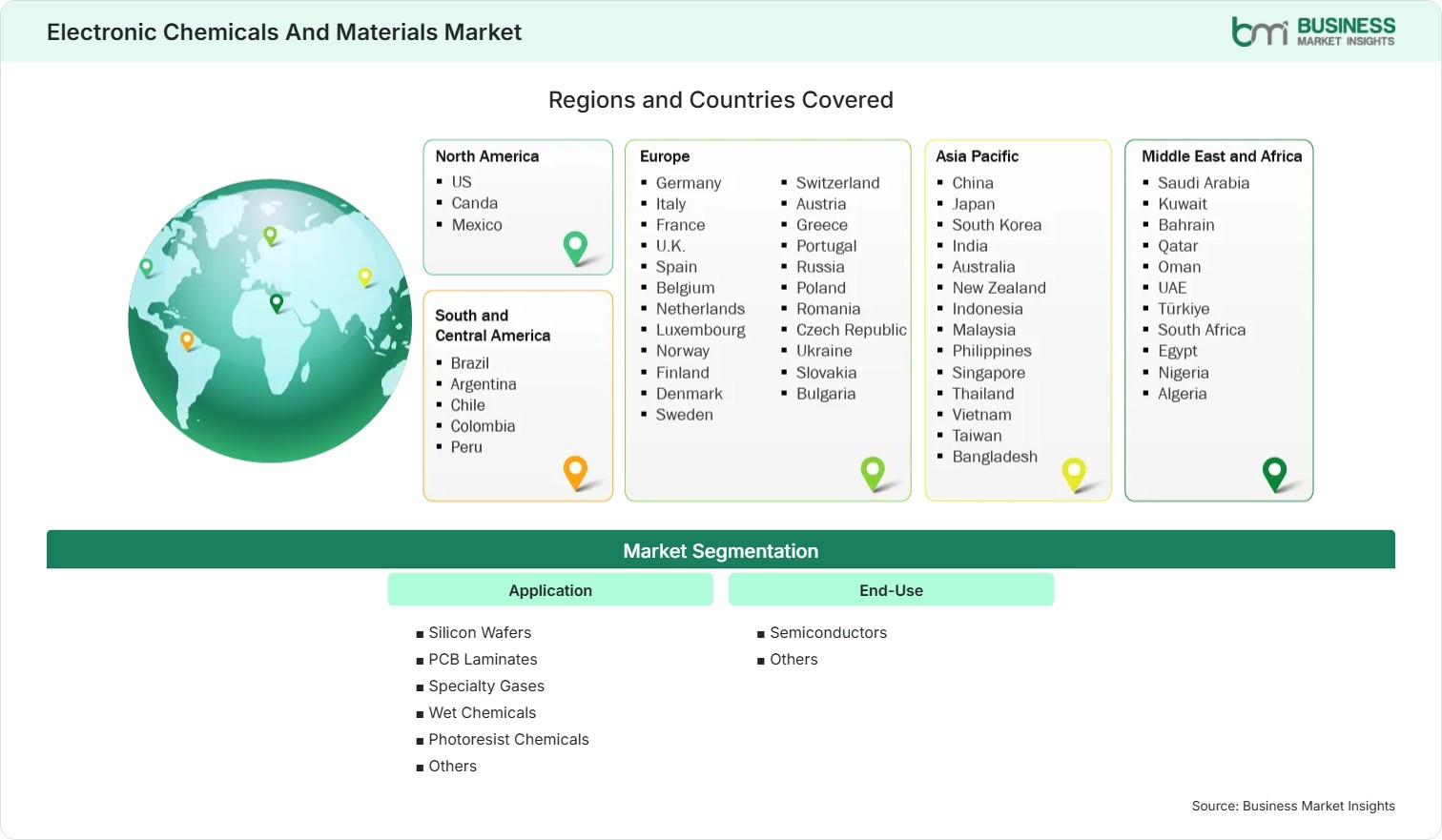The width and height of the screenshot is (1442, 840).
Task: Click the globe illustration
Action: coord(270,320)
